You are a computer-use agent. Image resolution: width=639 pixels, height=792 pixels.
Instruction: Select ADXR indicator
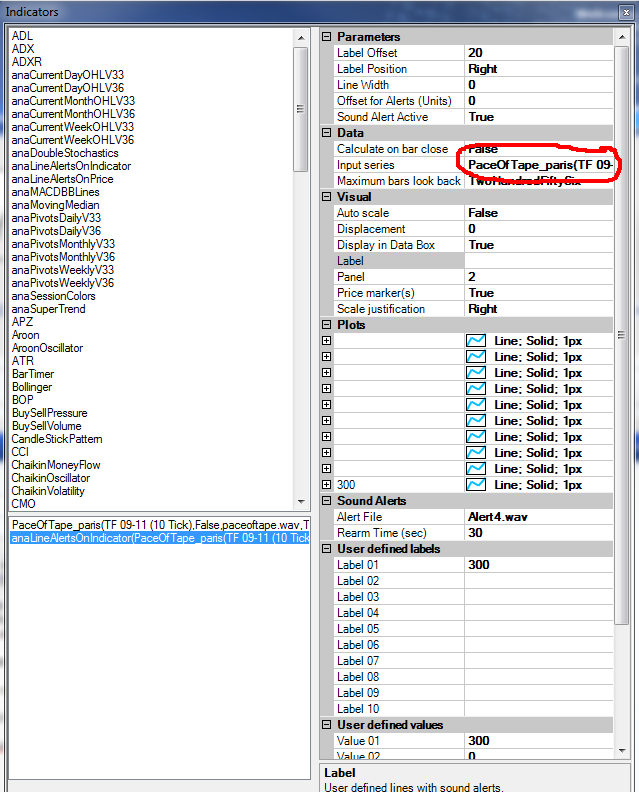coord(27,62)
